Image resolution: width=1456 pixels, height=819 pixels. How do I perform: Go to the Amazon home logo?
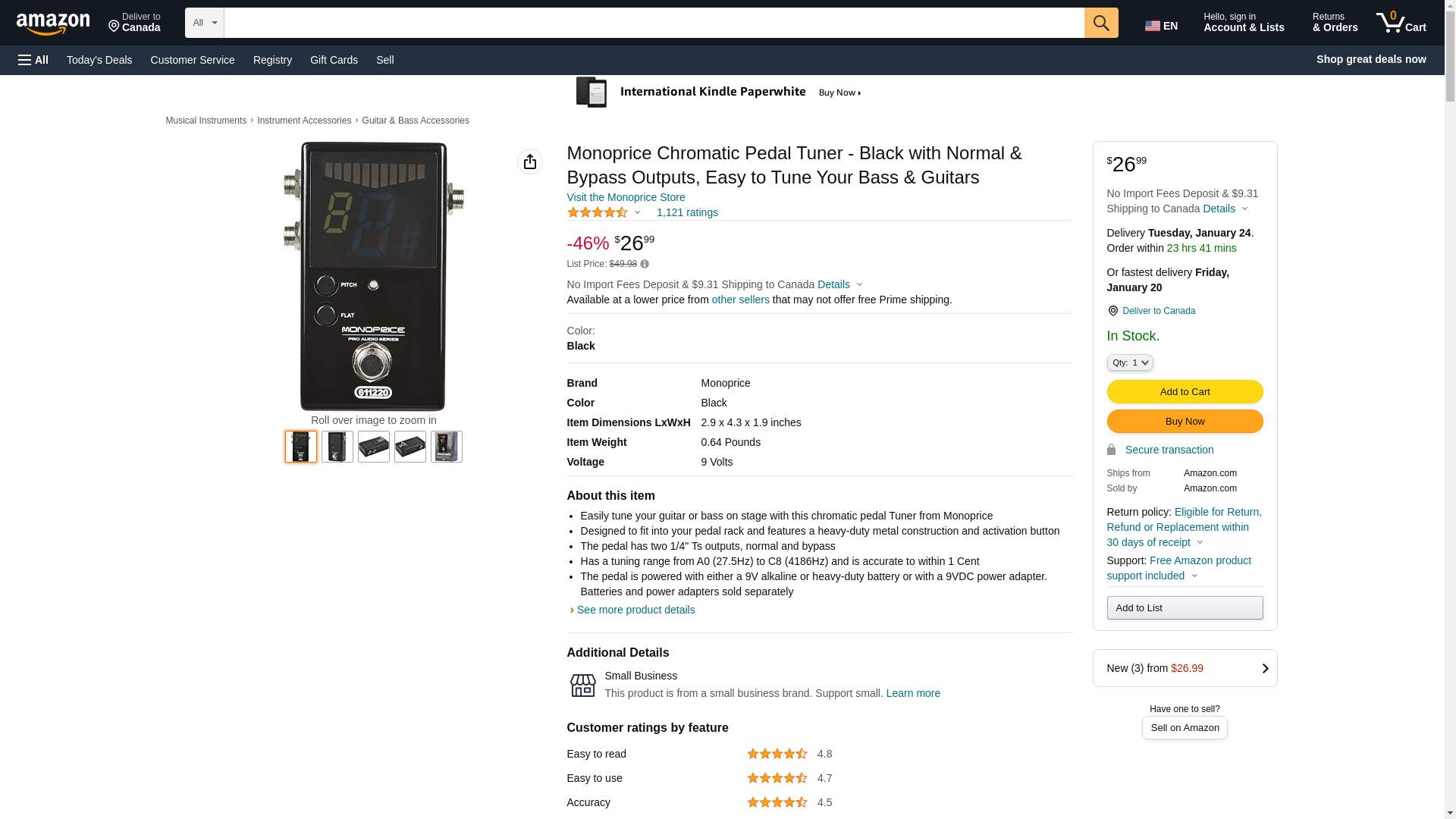pos(53,24)
